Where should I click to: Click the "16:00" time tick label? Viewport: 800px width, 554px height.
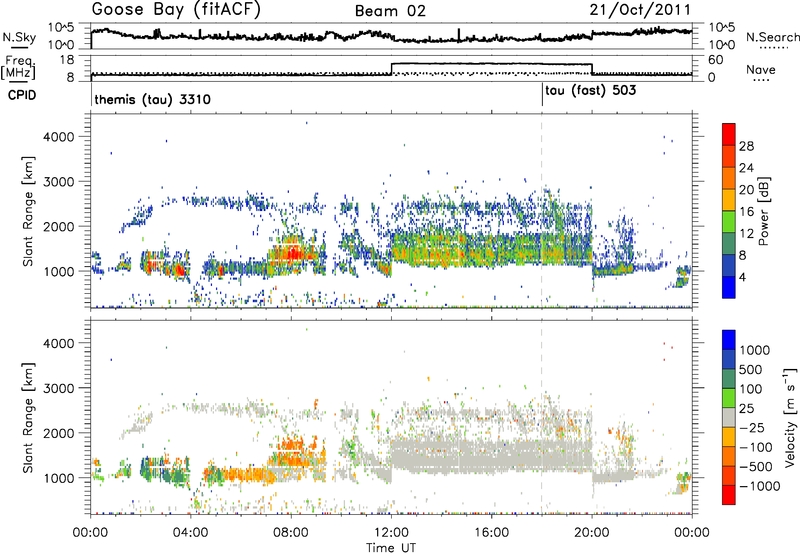click(491, 533)
